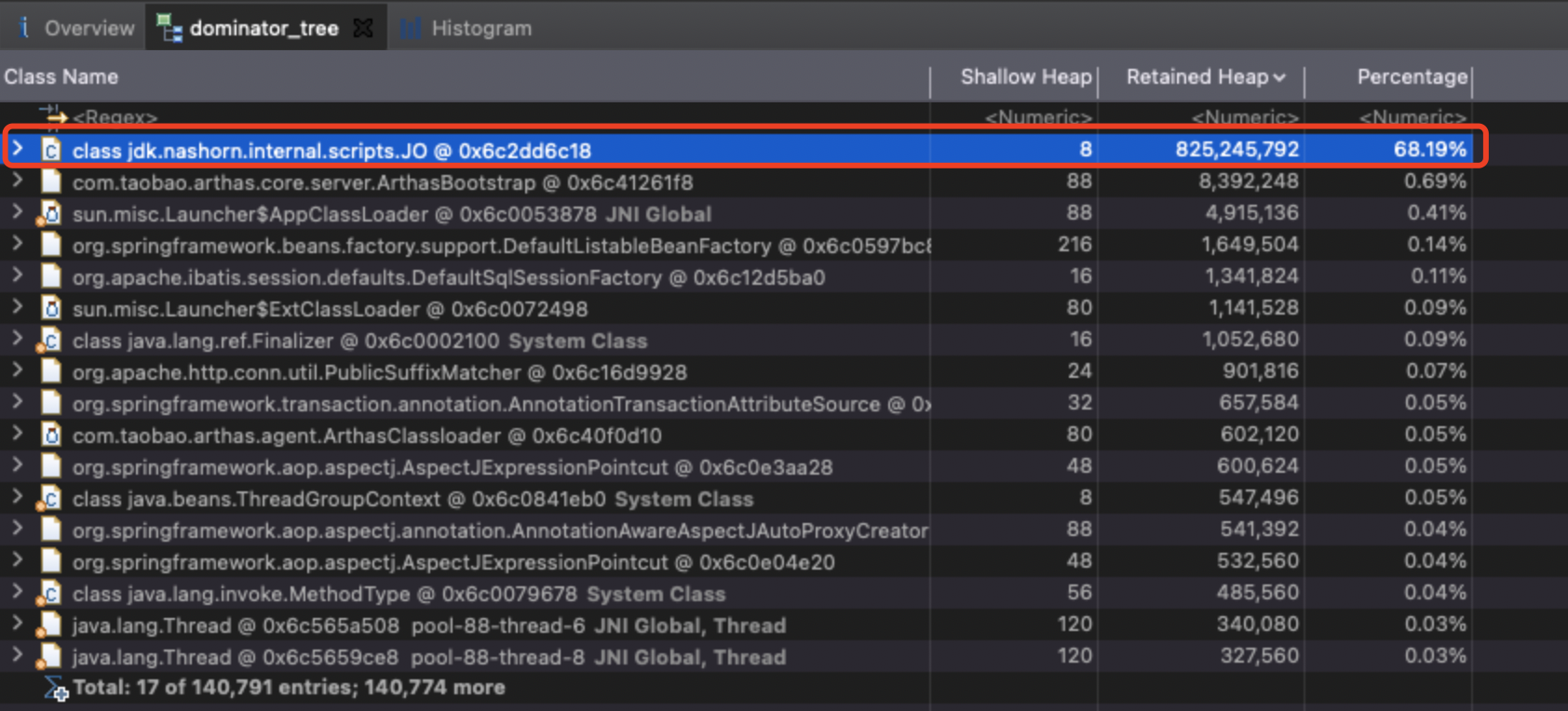Click the Histogram tab bar-chart icon

(411, 29)
